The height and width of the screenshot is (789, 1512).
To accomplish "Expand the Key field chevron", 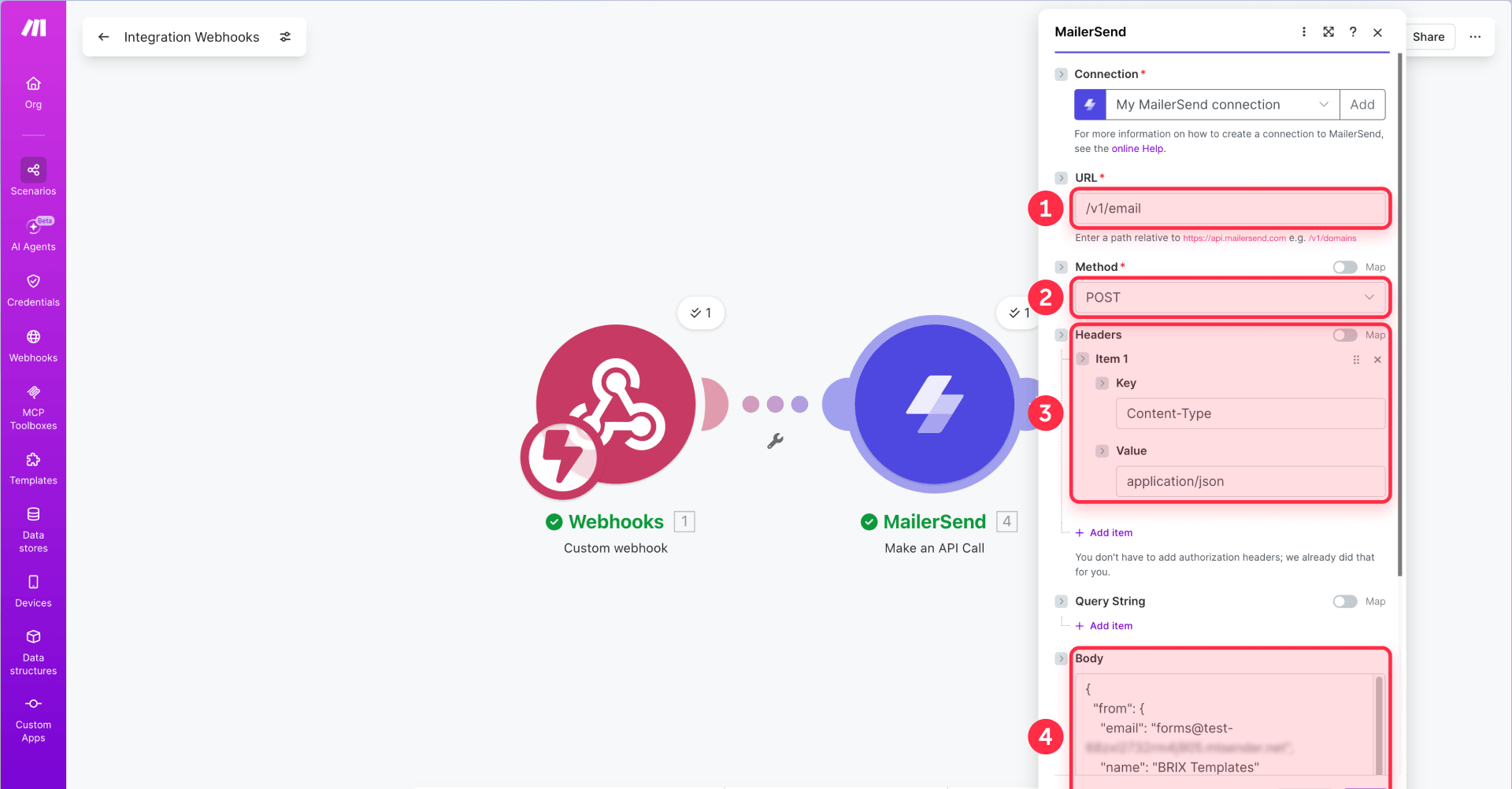I will pyautogui.click(x=1102, y=383).
